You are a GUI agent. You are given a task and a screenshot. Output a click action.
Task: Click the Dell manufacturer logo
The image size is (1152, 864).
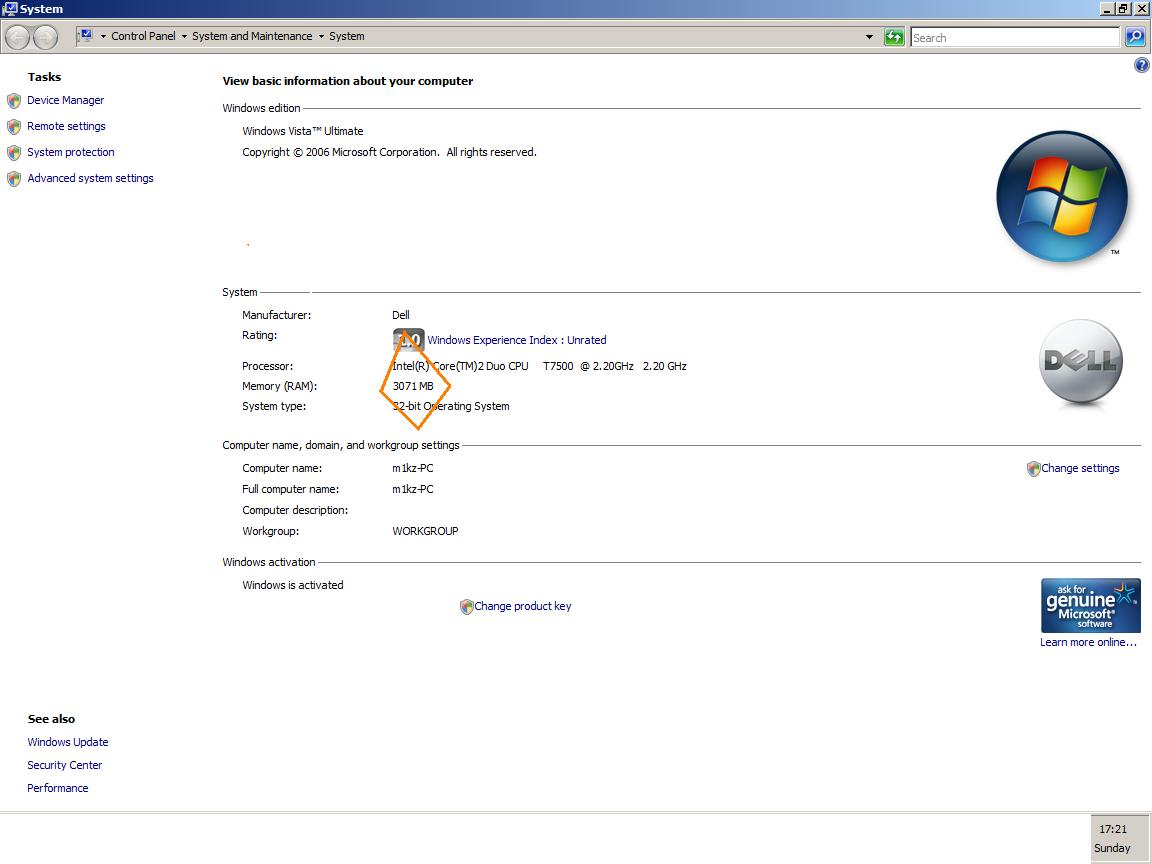click(1081, 361)
